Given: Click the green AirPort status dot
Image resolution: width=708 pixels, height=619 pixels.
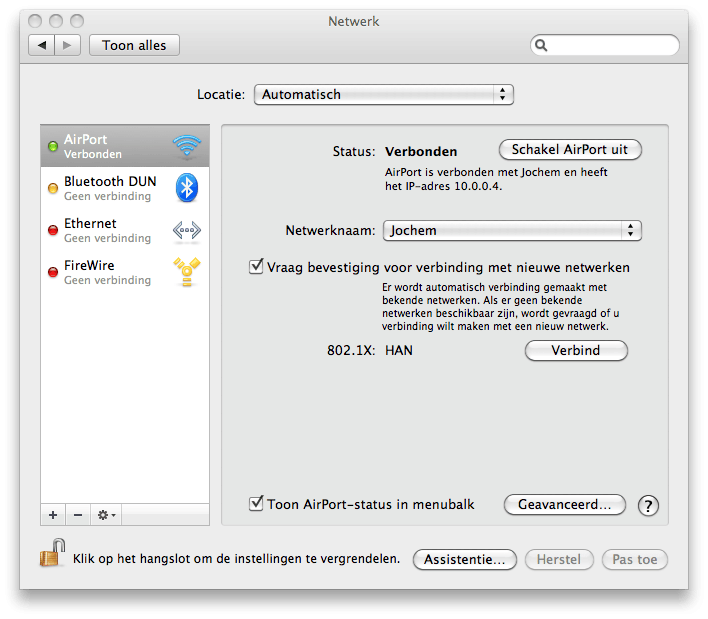Looking at the screenshot, I should (53, 146).
